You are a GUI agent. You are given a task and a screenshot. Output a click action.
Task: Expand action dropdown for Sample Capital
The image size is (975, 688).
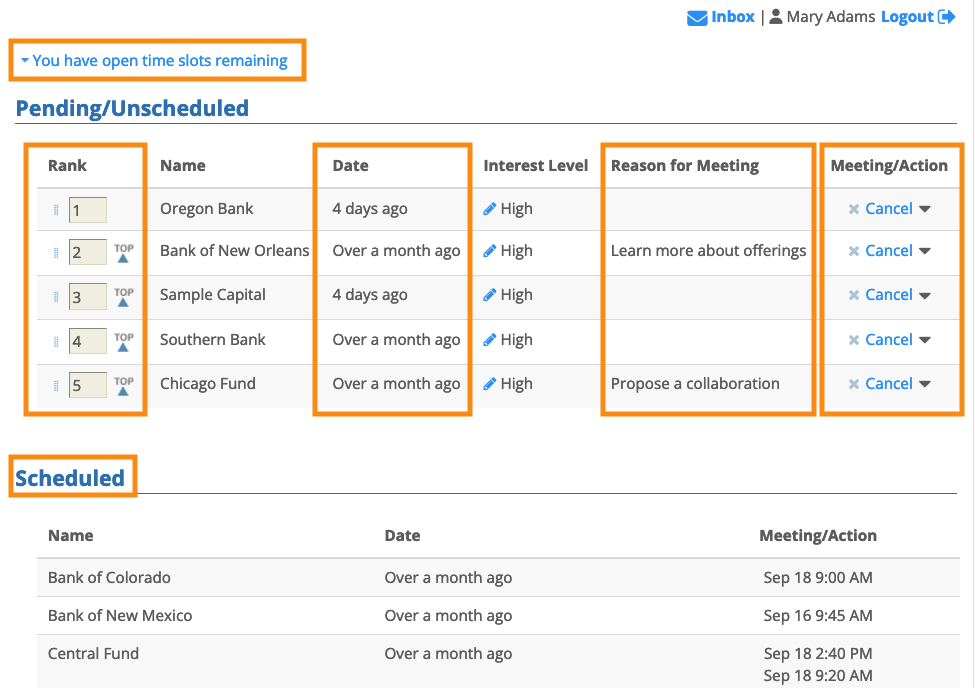click(925, 295)
